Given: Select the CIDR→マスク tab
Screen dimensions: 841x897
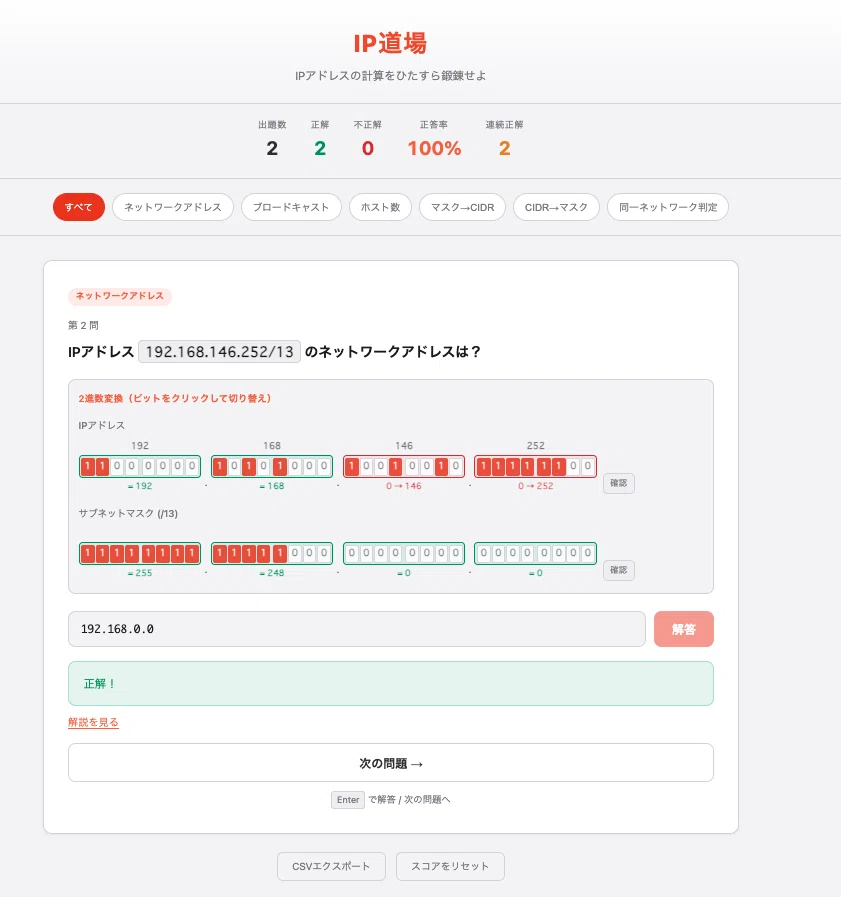Looking at the screenshot, I should pos(556,207).
